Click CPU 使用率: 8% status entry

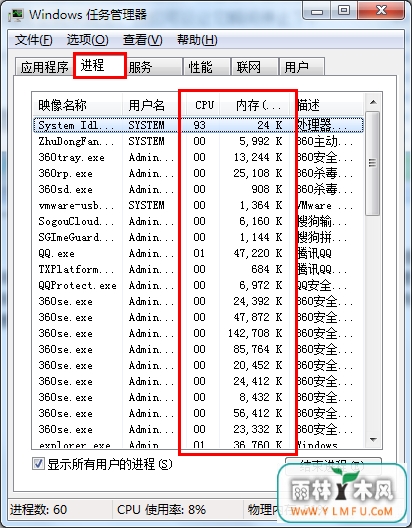click(x=162, y=509)
